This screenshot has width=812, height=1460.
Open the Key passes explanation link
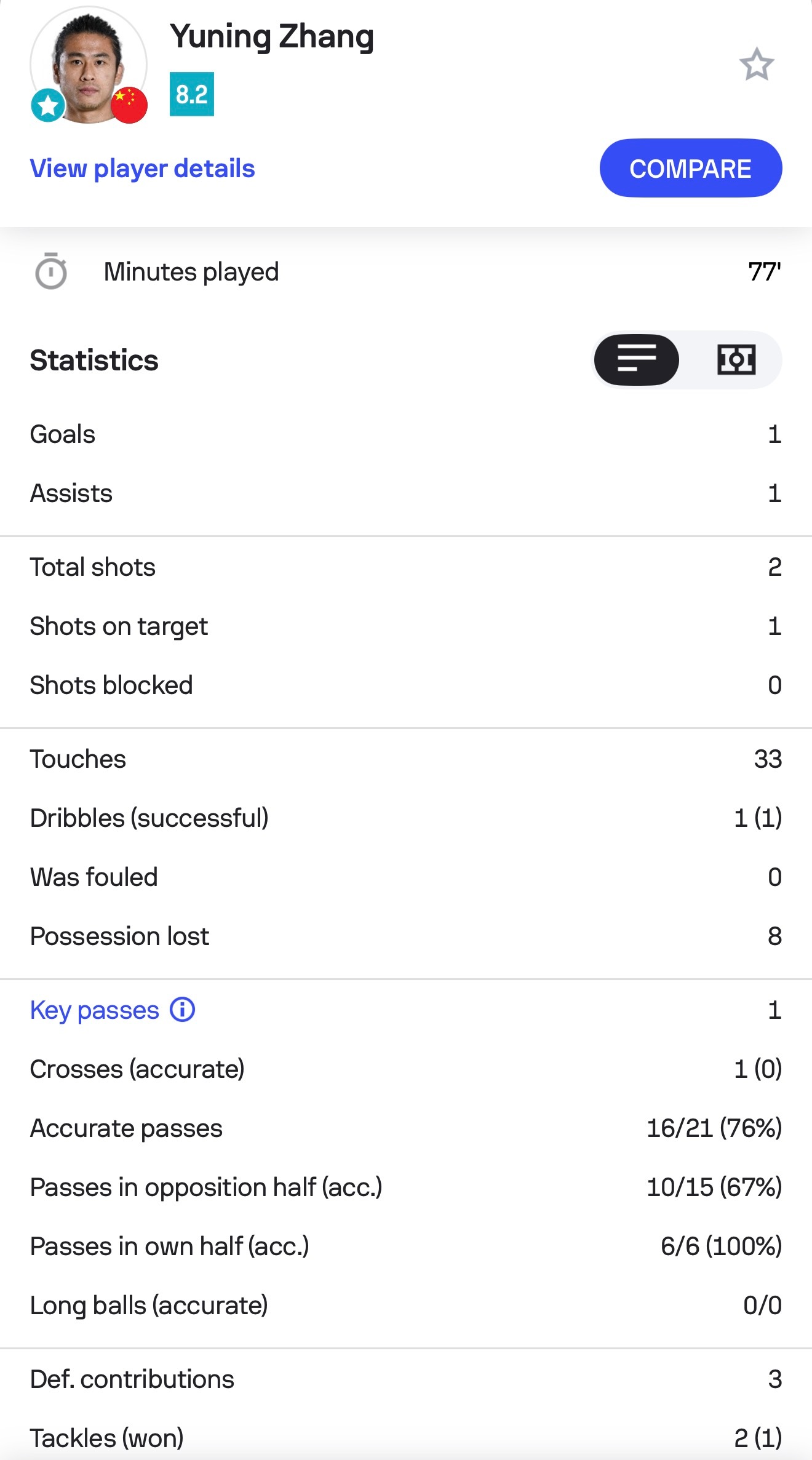tap(94, 1010)
